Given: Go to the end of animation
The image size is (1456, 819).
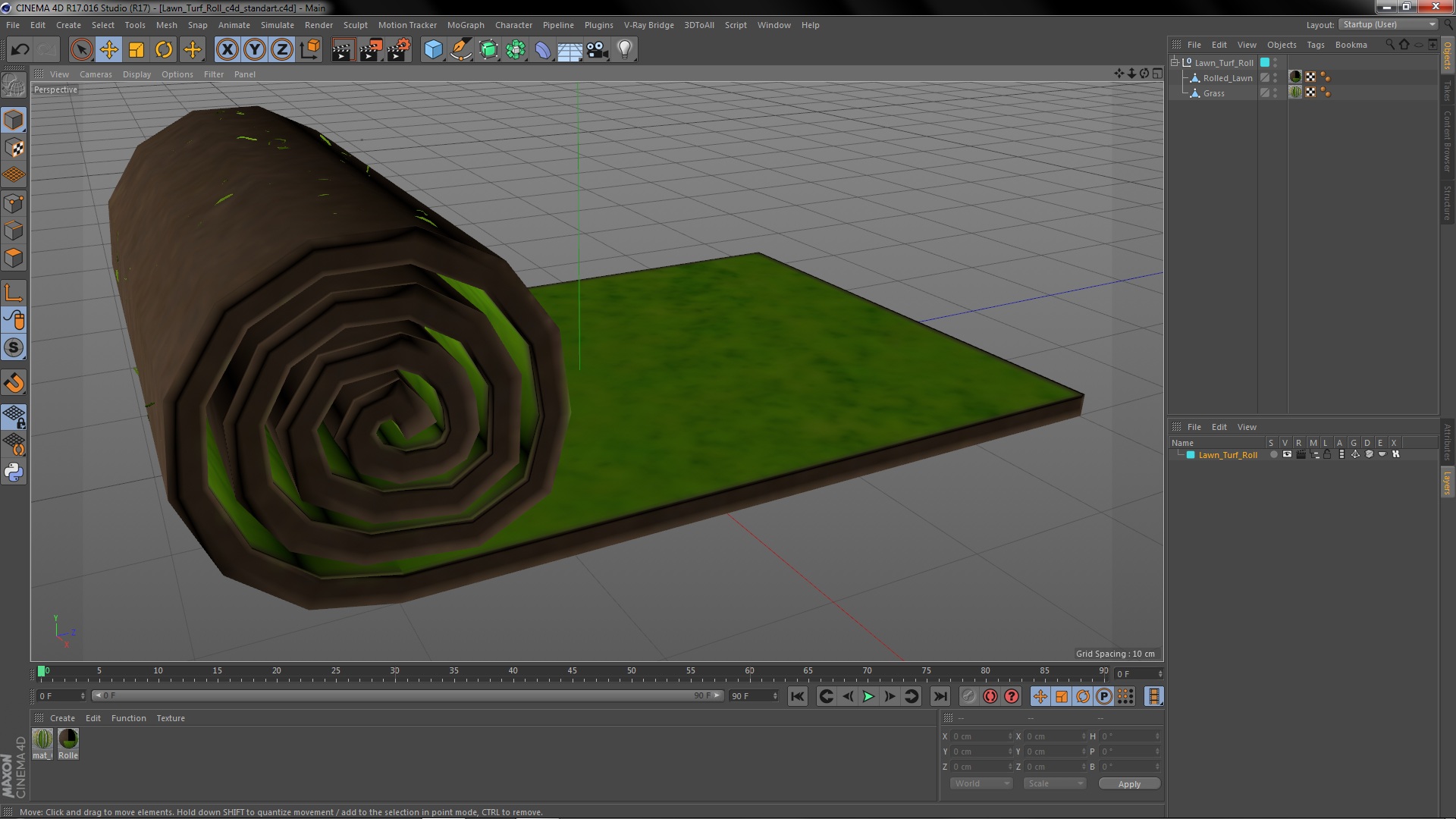Looking at the screenshot, I should pos(940,696).
